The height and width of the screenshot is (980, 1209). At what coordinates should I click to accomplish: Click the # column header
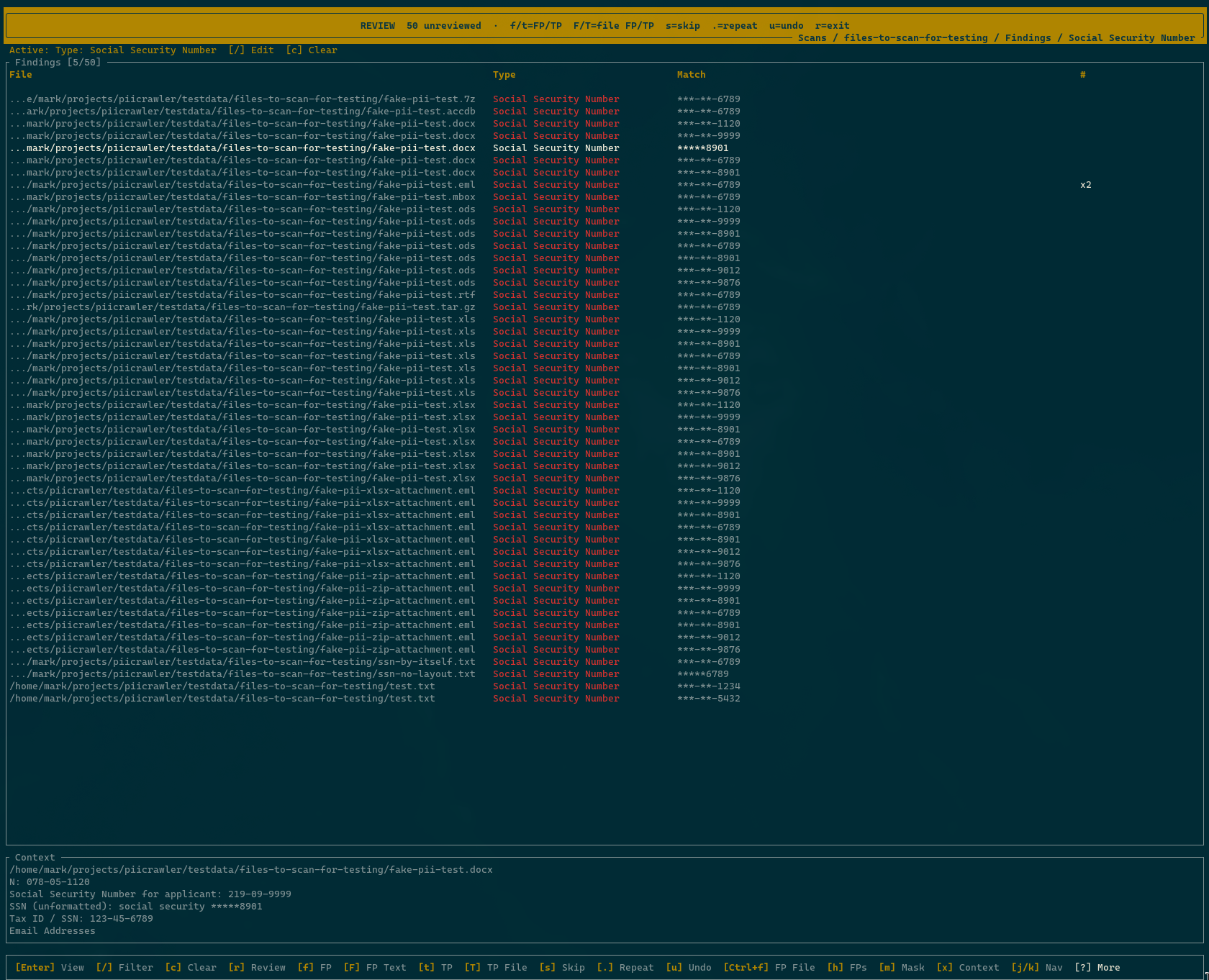click(1083, 75)
